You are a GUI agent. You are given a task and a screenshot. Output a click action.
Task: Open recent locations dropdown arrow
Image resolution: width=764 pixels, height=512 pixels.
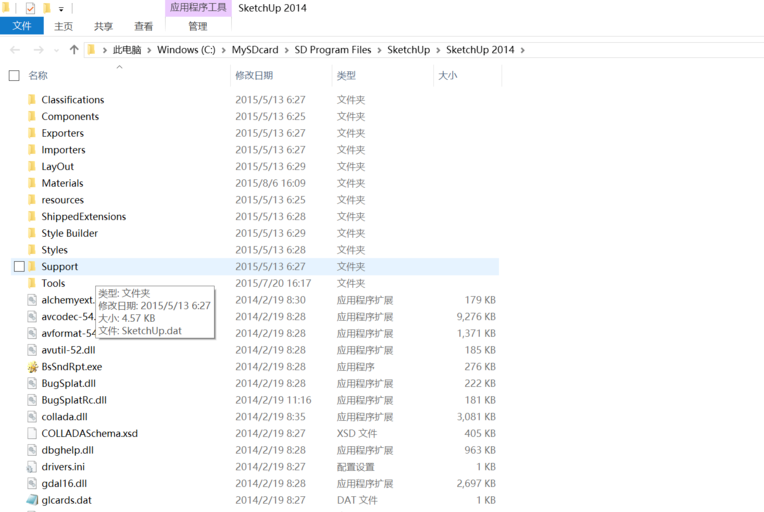tap(57, 50)
